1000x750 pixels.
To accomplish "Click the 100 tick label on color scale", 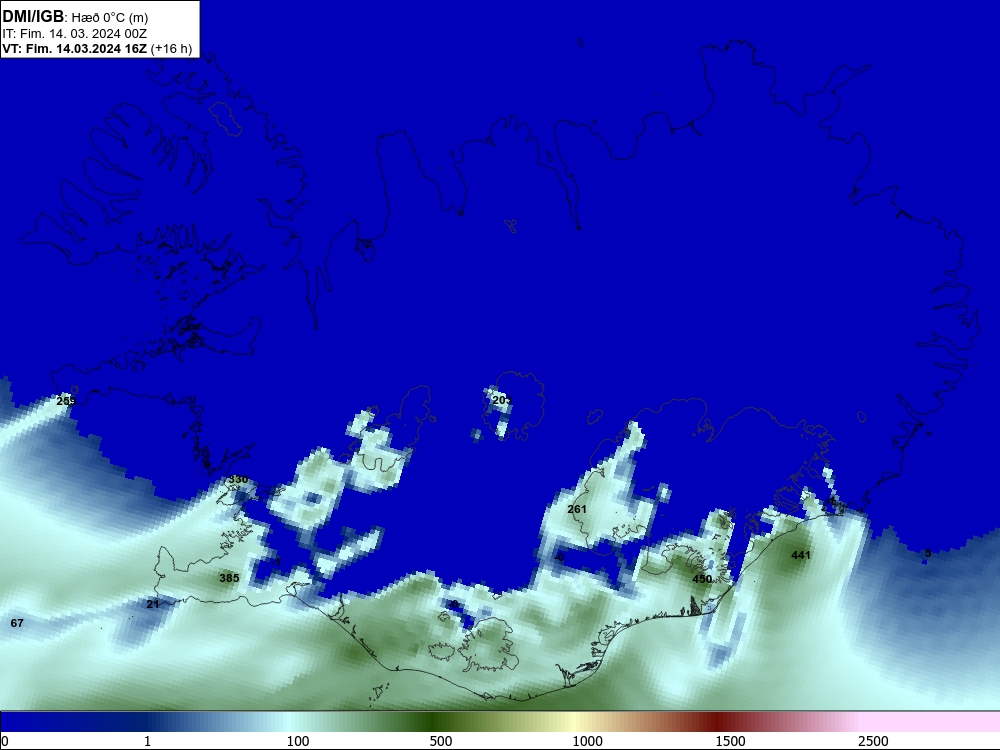I will click(298, 741).
